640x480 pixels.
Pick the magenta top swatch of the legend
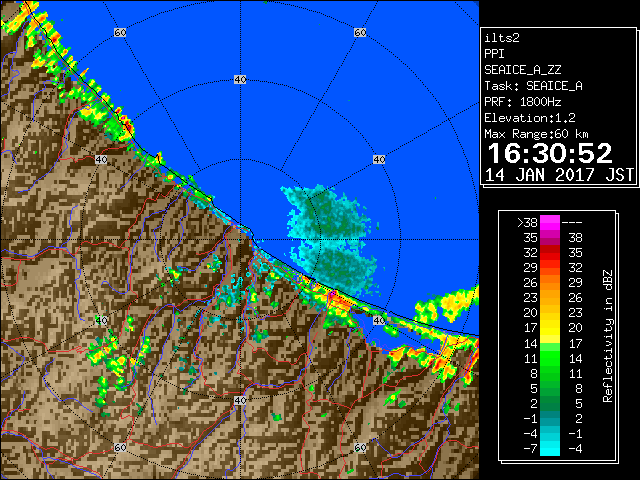pos(550,223)
